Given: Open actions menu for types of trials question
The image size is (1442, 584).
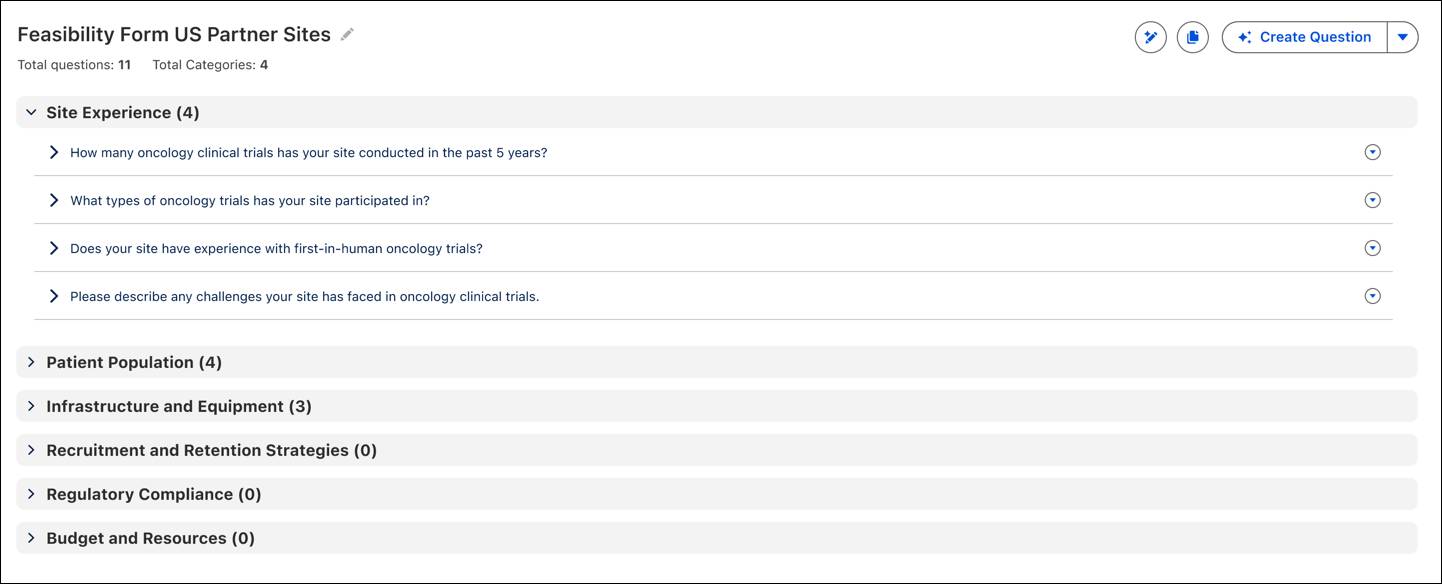Looking at the screenshot, I should pyautogui.click(x=1372, y=200).
